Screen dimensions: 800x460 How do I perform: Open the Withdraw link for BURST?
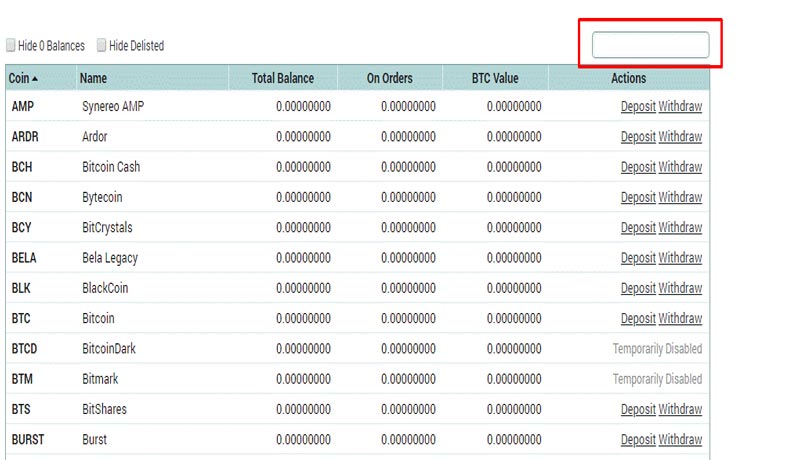(680, 439)
